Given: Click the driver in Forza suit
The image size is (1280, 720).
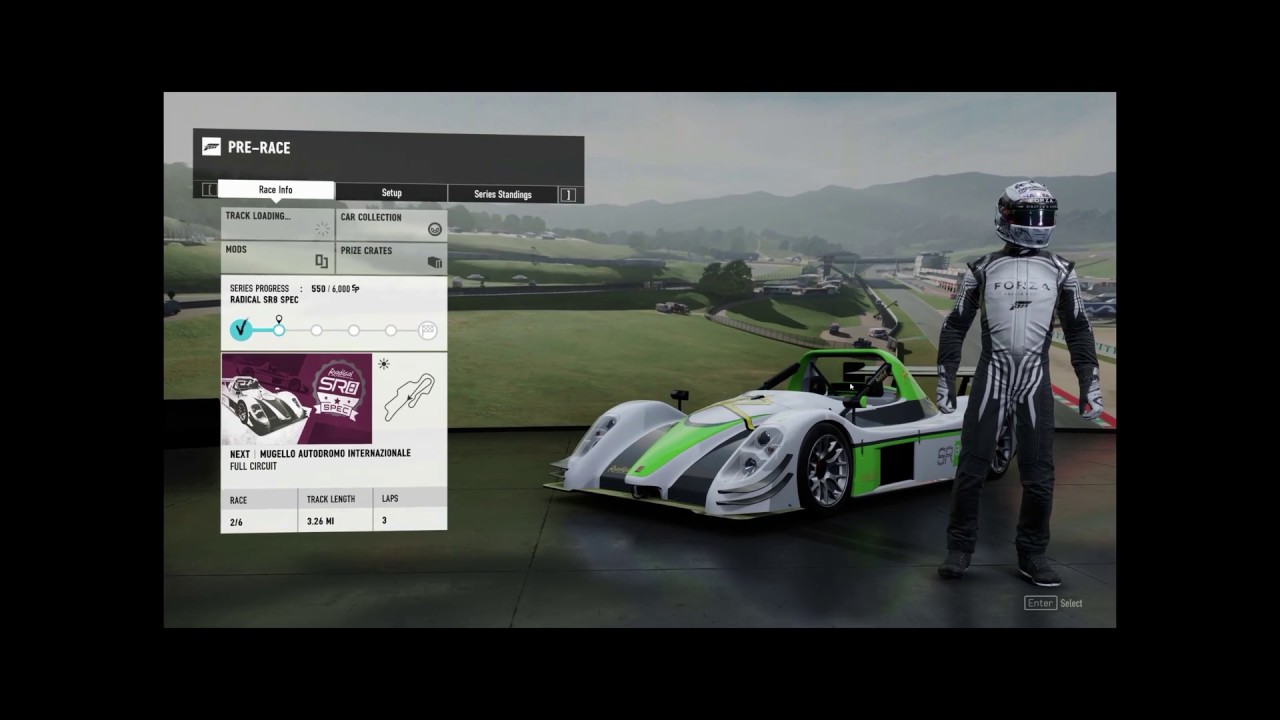Looking at the screenshot, I should tap(1020, 380).
